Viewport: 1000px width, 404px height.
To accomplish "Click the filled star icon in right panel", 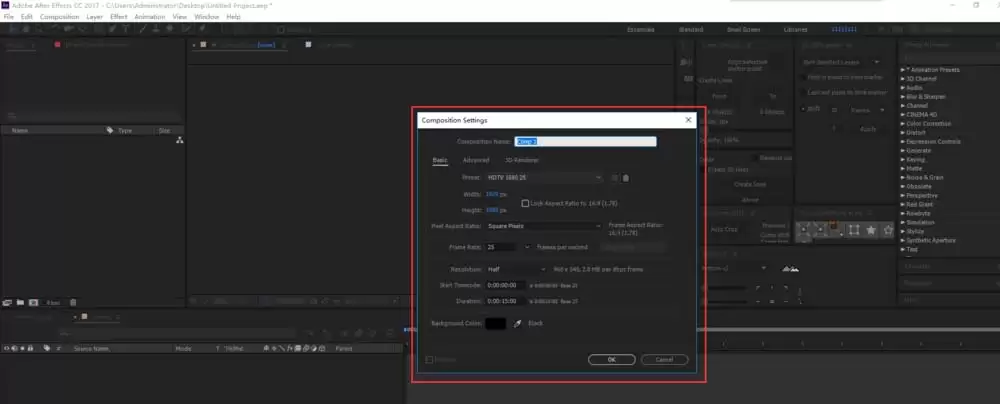I will [871, 230].
